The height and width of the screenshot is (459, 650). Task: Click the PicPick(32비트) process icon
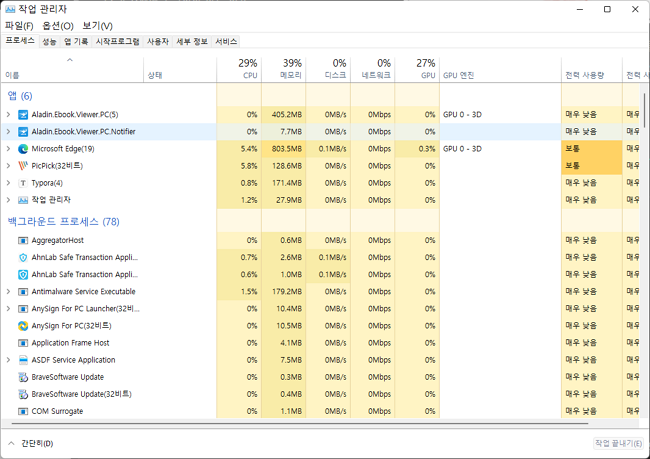23,166
